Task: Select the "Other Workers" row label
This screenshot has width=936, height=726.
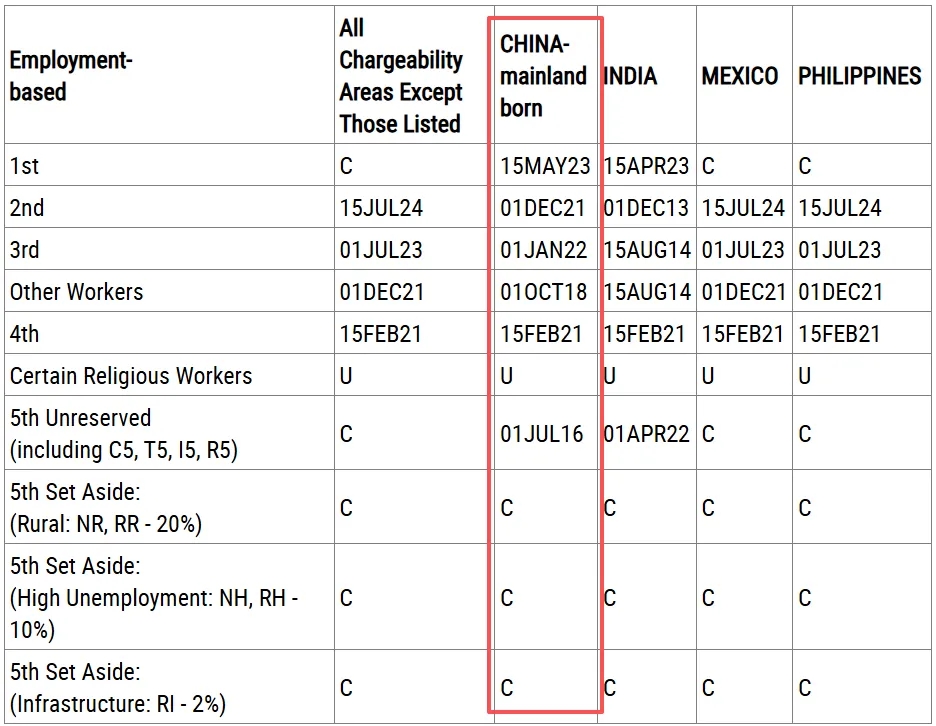Action: pyautogui.click(x=76, y=292)
